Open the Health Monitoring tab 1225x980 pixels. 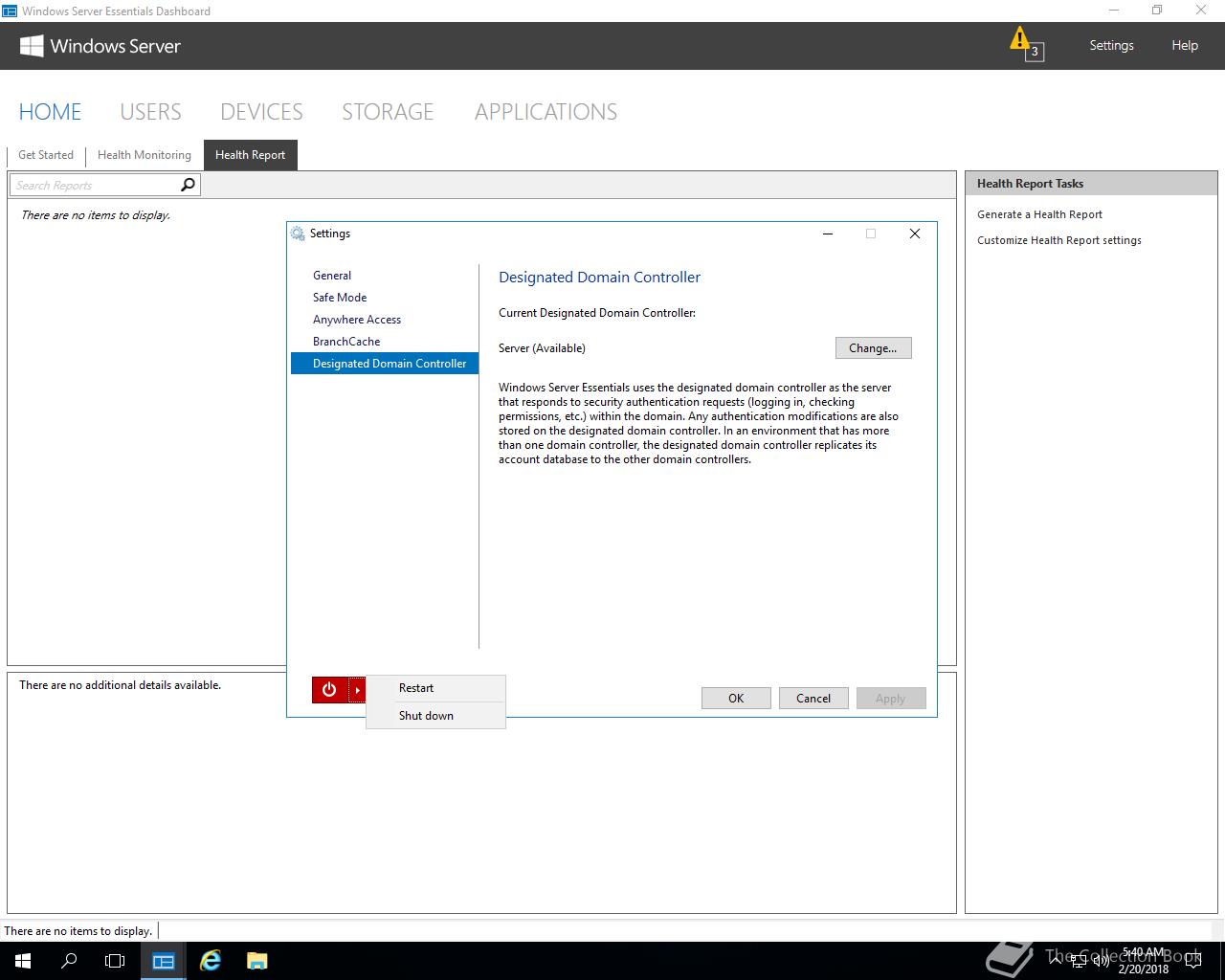tap(145, 155)
